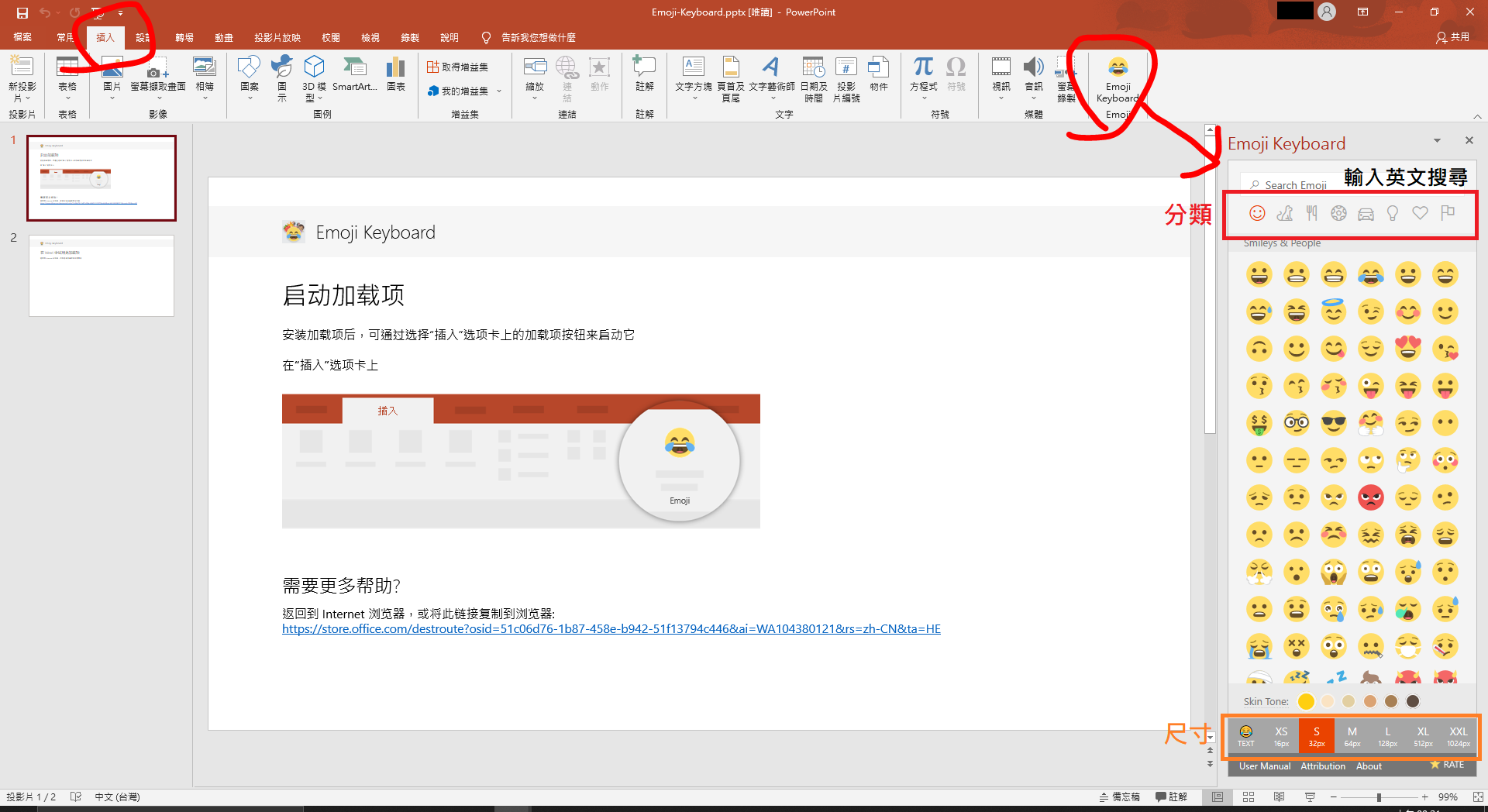This screenshot has width=1488, height=812.
Task: Switch to the 校閱 review tab
Action: tap(331, 37)
